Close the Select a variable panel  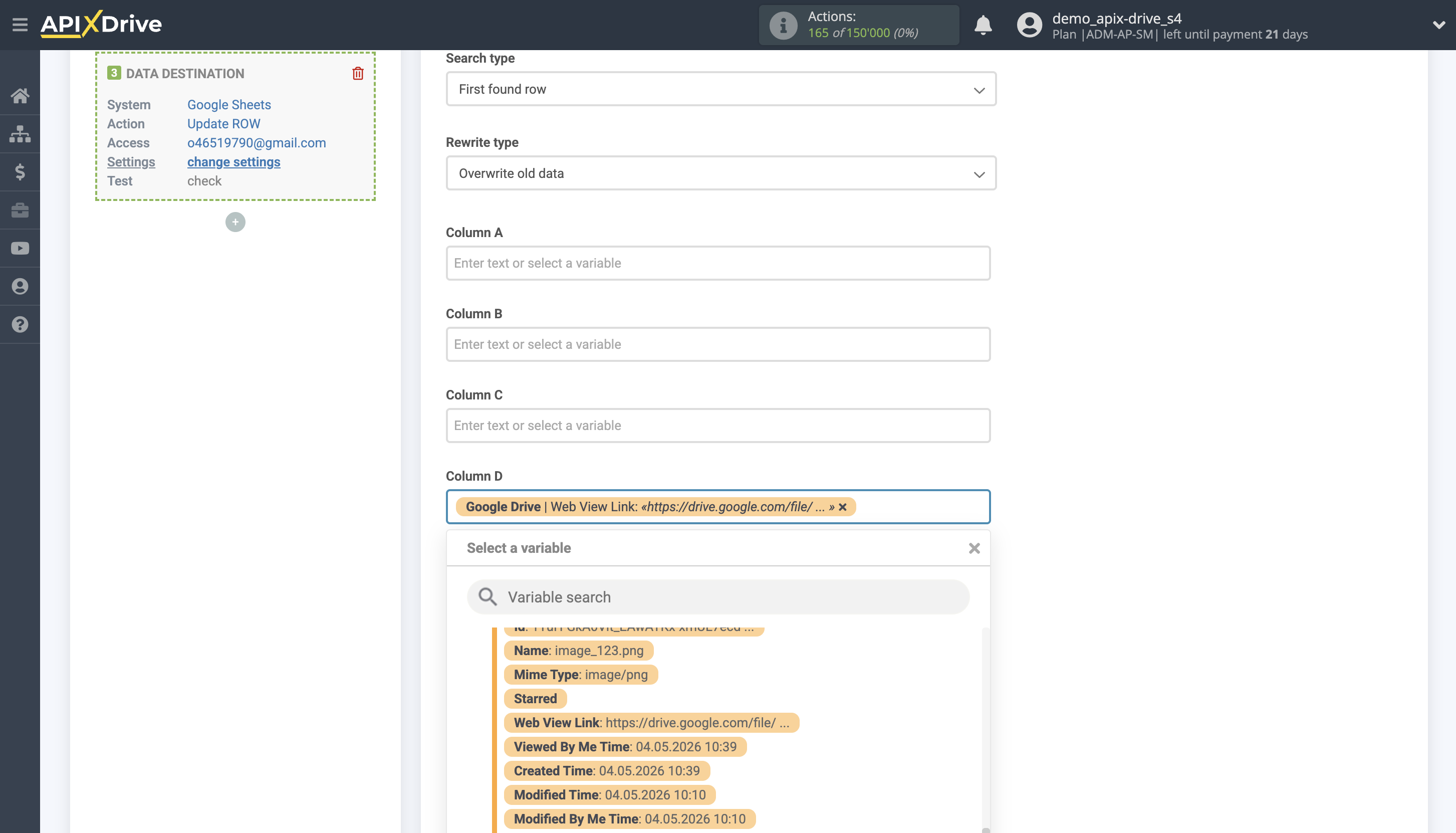pos(974,548)
